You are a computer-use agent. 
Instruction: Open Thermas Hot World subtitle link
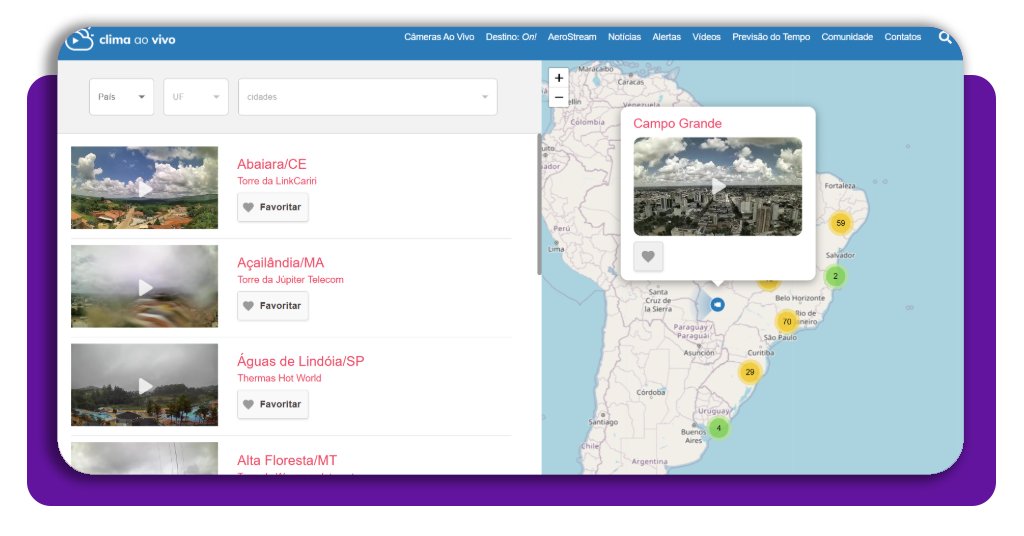click(280, 378)
